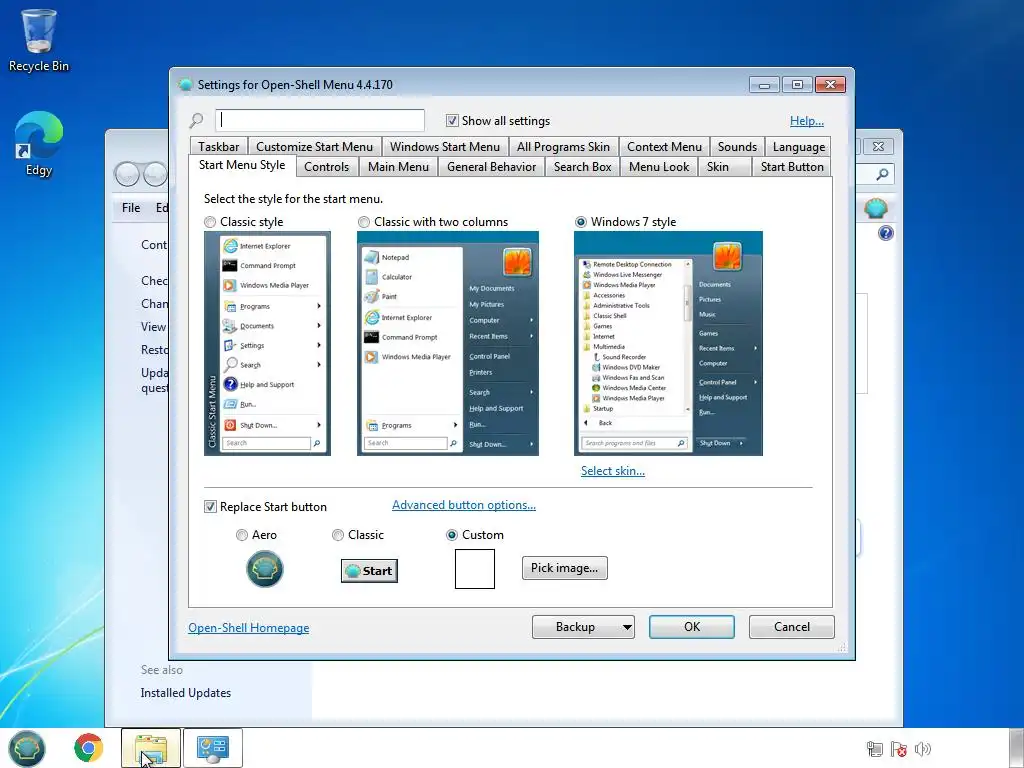This screenshot has height=768, width=1024.
Task: Click the Classic Start button preview image
Action: (369, 571)
